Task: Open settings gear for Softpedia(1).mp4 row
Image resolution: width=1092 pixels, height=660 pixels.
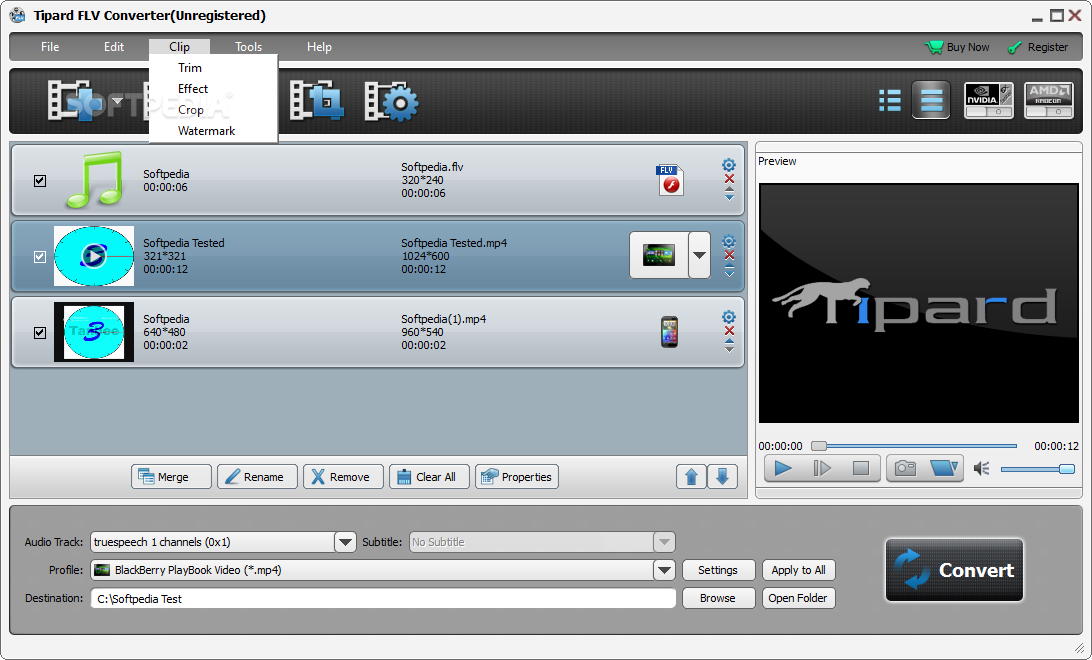Action: point(728,317)
